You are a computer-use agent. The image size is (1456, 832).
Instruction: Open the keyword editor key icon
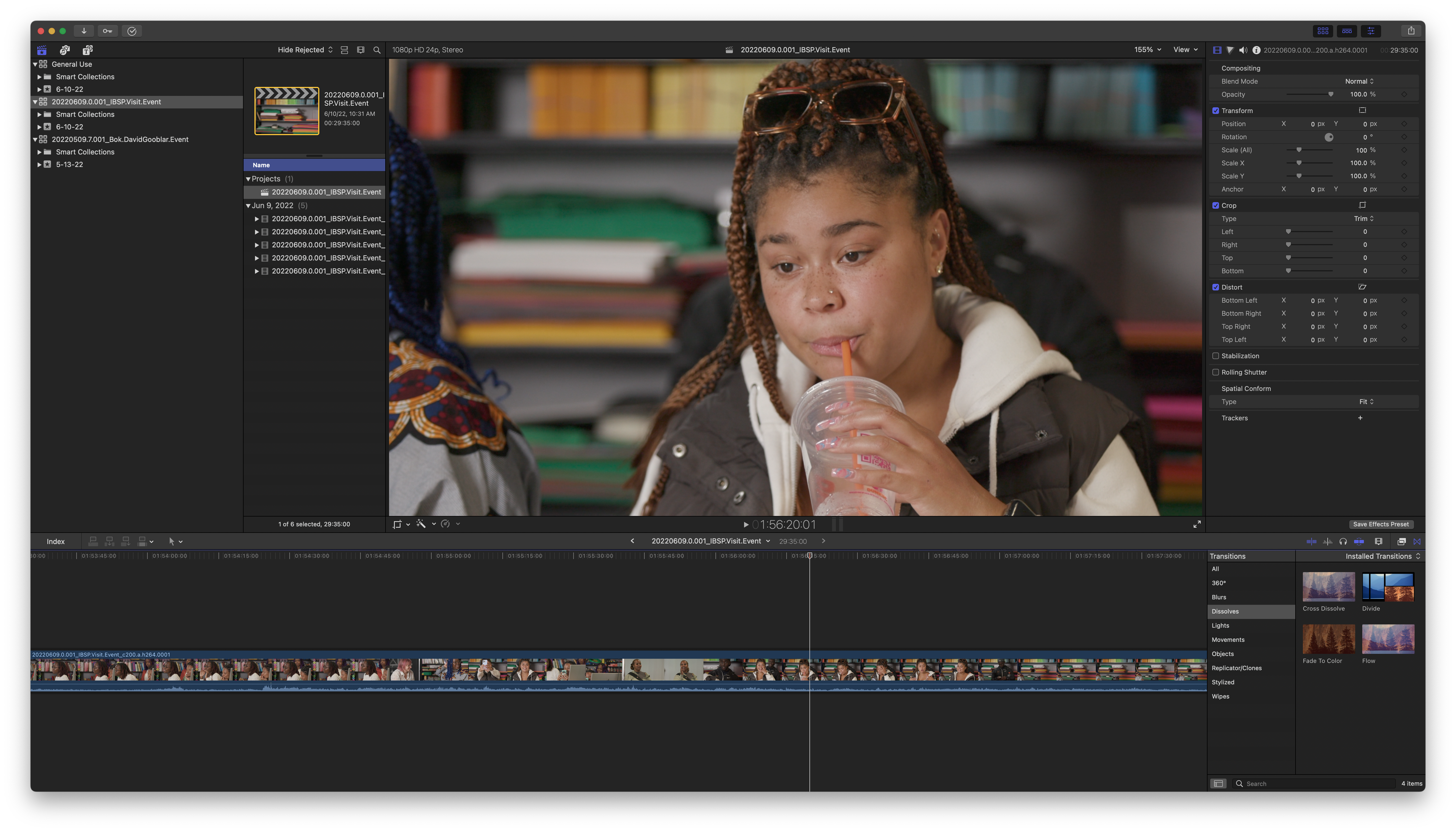[x=107, y=31]
